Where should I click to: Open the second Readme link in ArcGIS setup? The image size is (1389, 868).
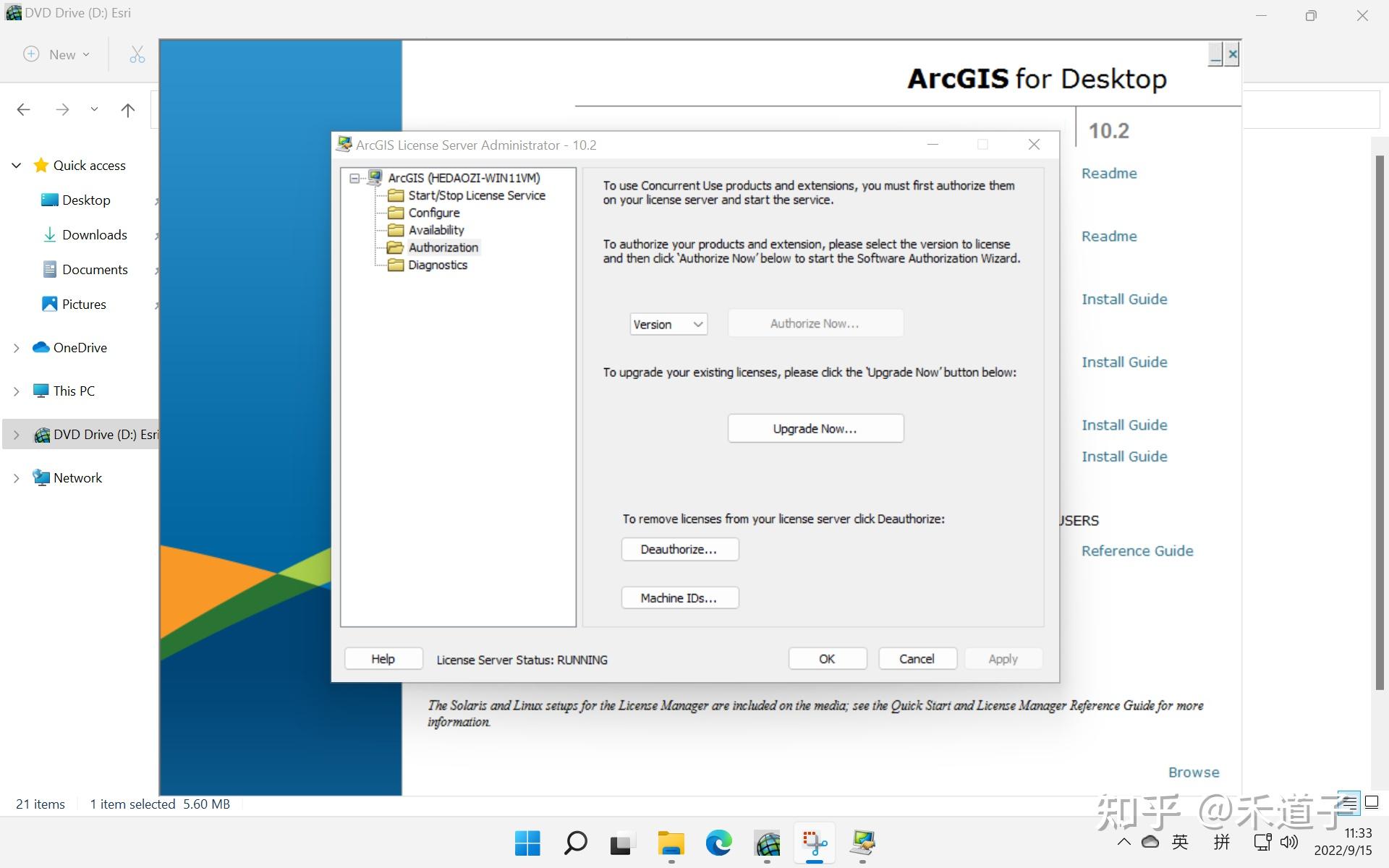tap(1109, 236)
